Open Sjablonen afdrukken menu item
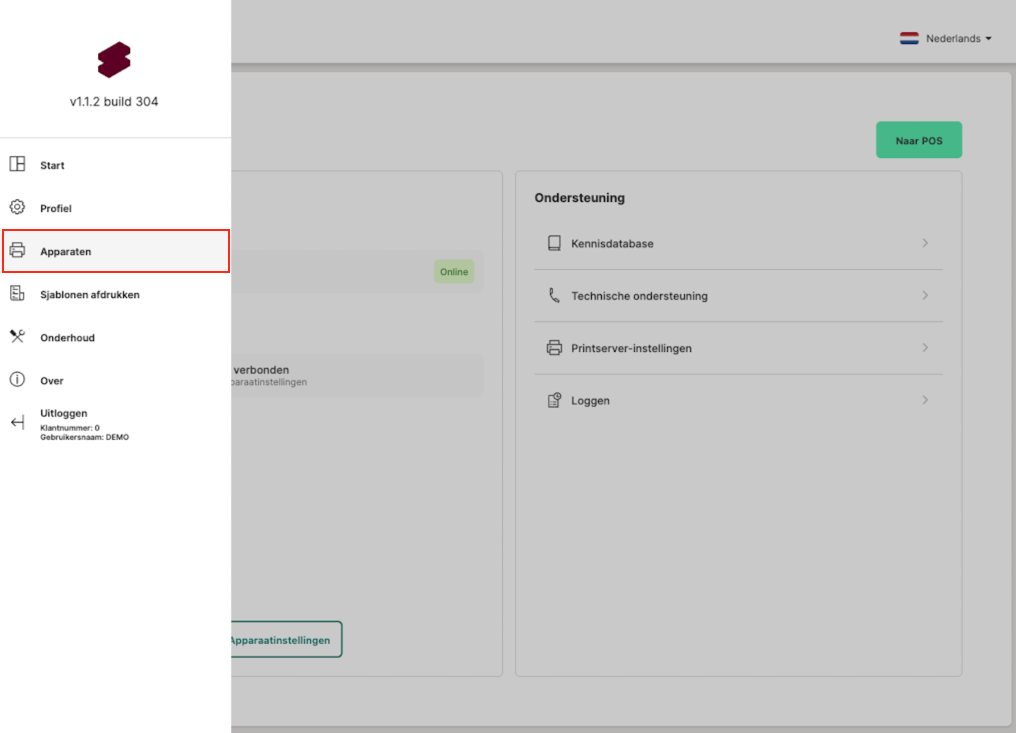This screenshot has width=1016, height=733. [90, 295]
